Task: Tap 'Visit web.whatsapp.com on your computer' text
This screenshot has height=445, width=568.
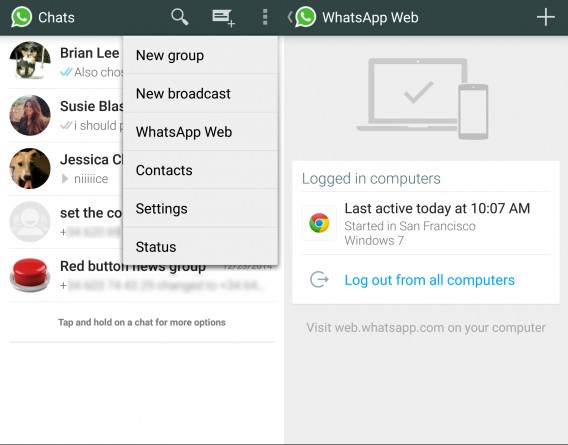Action: coord(426,328)
